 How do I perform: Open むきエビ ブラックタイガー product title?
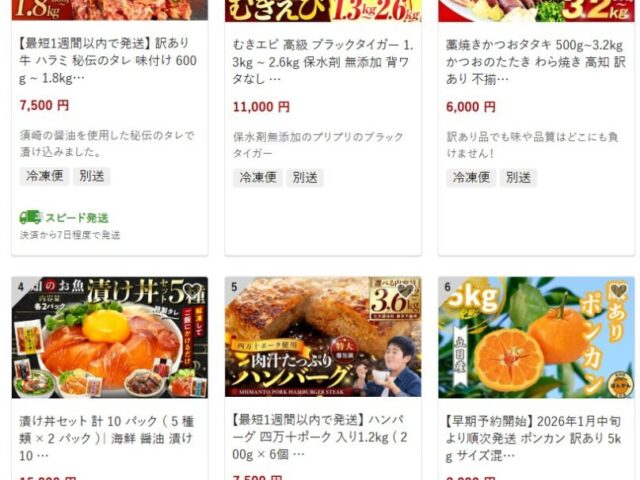coord(323,62)
